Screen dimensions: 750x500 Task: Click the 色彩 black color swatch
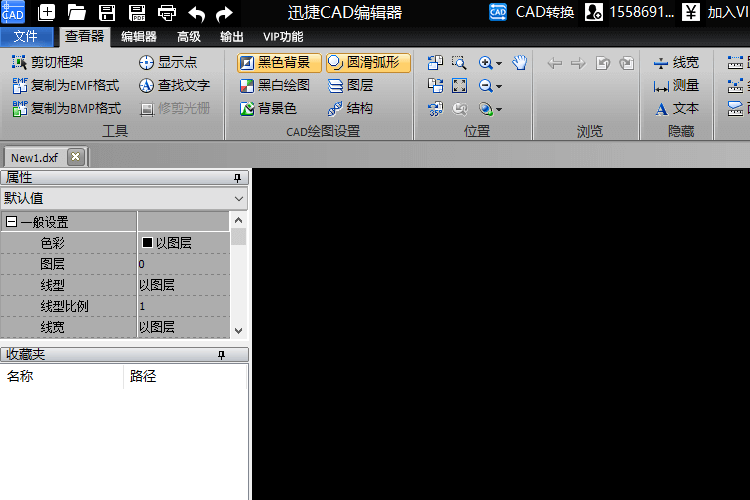click(147, 243)
